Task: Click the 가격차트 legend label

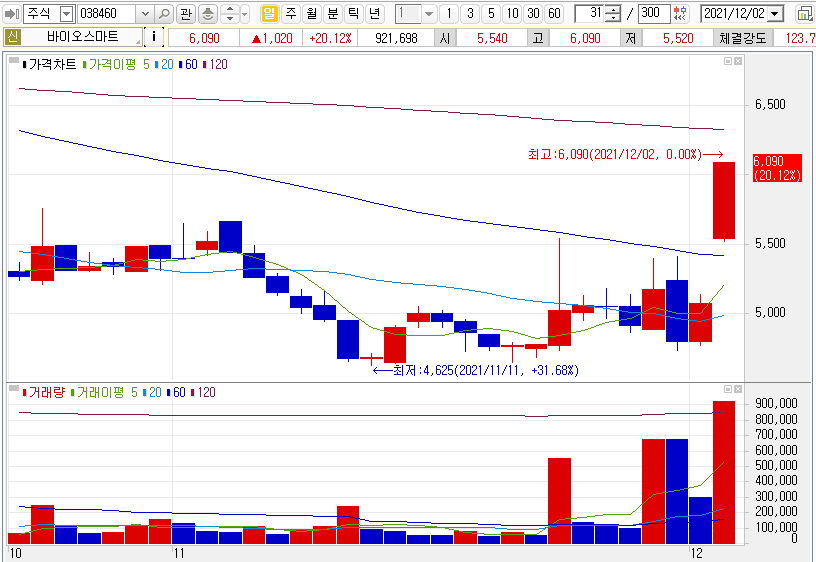Action: pyautogui.click(x=53, y=65)
